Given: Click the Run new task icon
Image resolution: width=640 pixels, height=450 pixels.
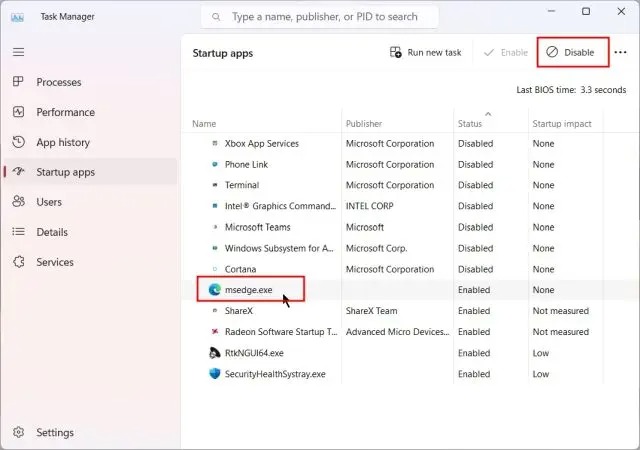Looking at the screenshot, I should (x=396, y=52).
